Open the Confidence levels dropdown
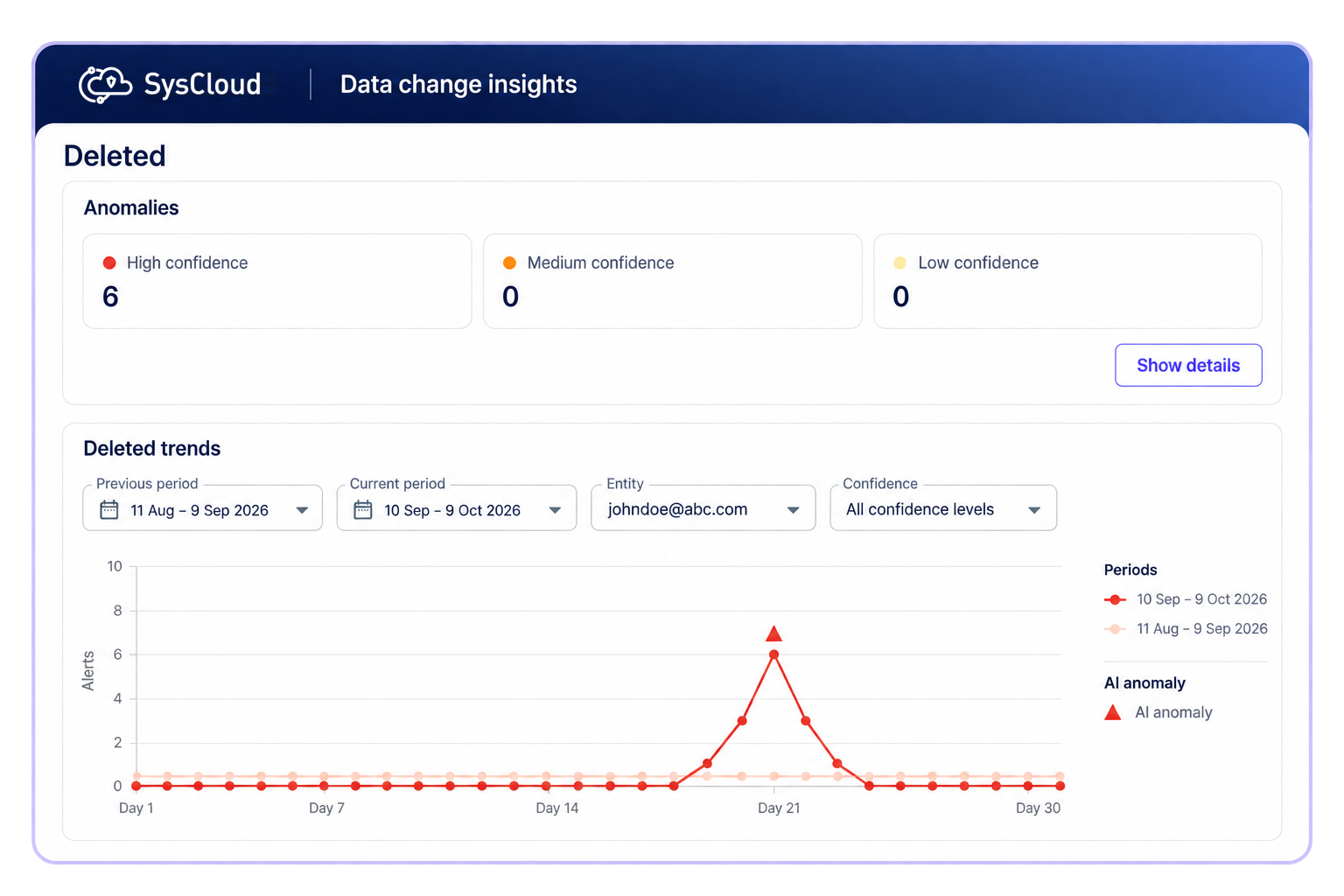Viewport: 1344px width, 896px height. point(943,508)
